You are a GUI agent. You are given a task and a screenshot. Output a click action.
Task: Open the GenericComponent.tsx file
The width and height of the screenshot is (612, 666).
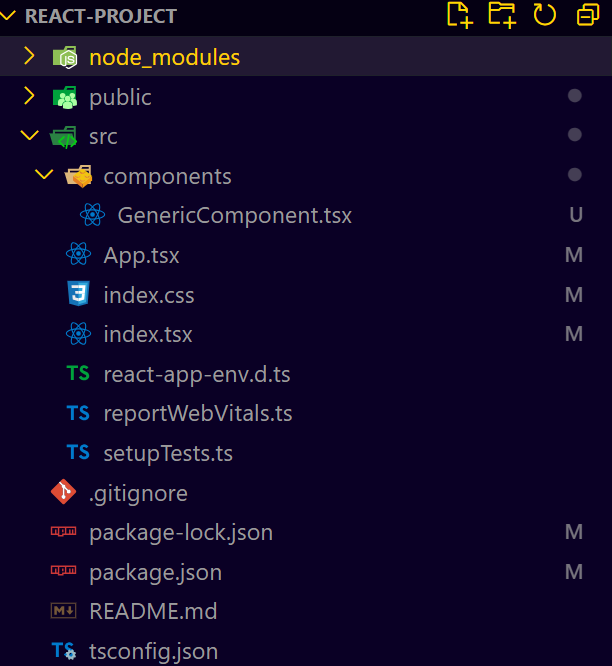point(235,215)
